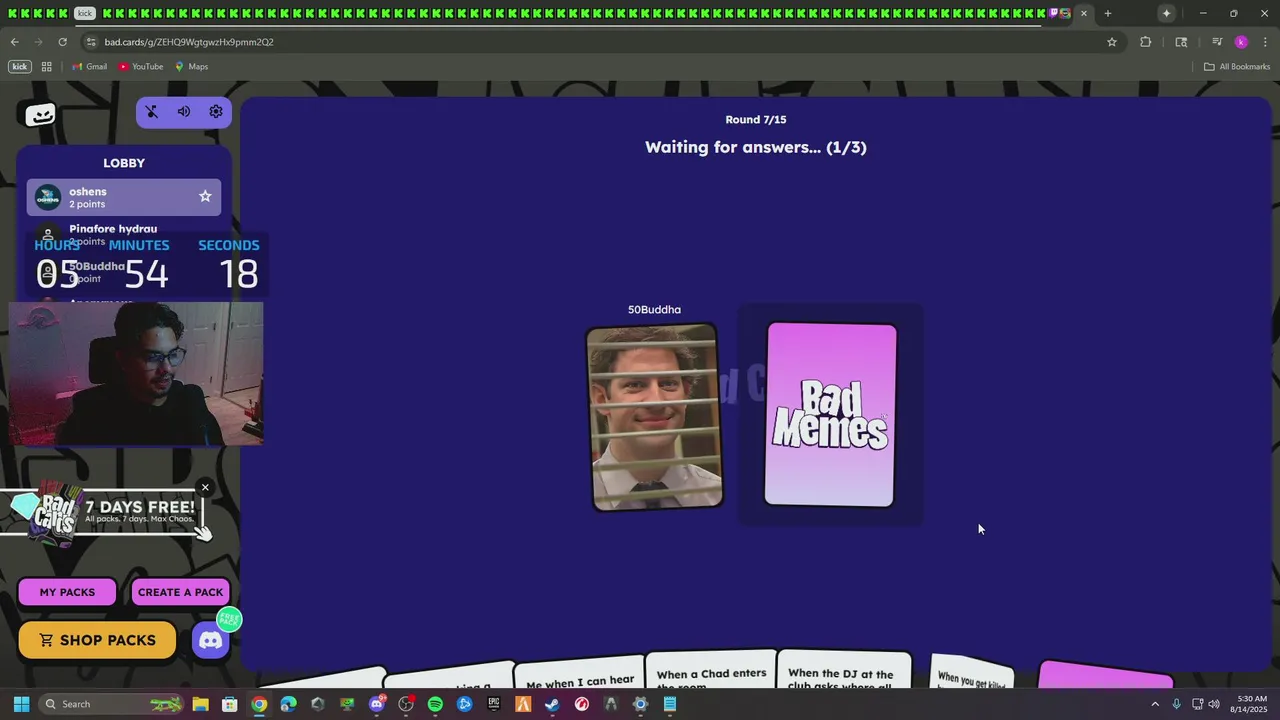Switch to the kick labeled browser tab

point(85,13)
